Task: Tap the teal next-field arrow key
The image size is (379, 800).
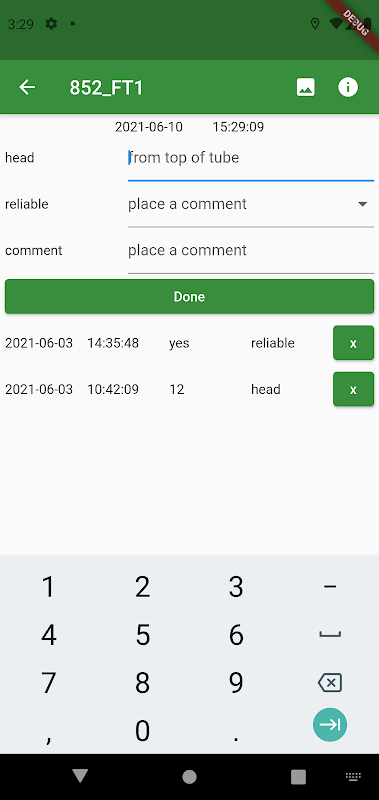Action: pos(330,724)
